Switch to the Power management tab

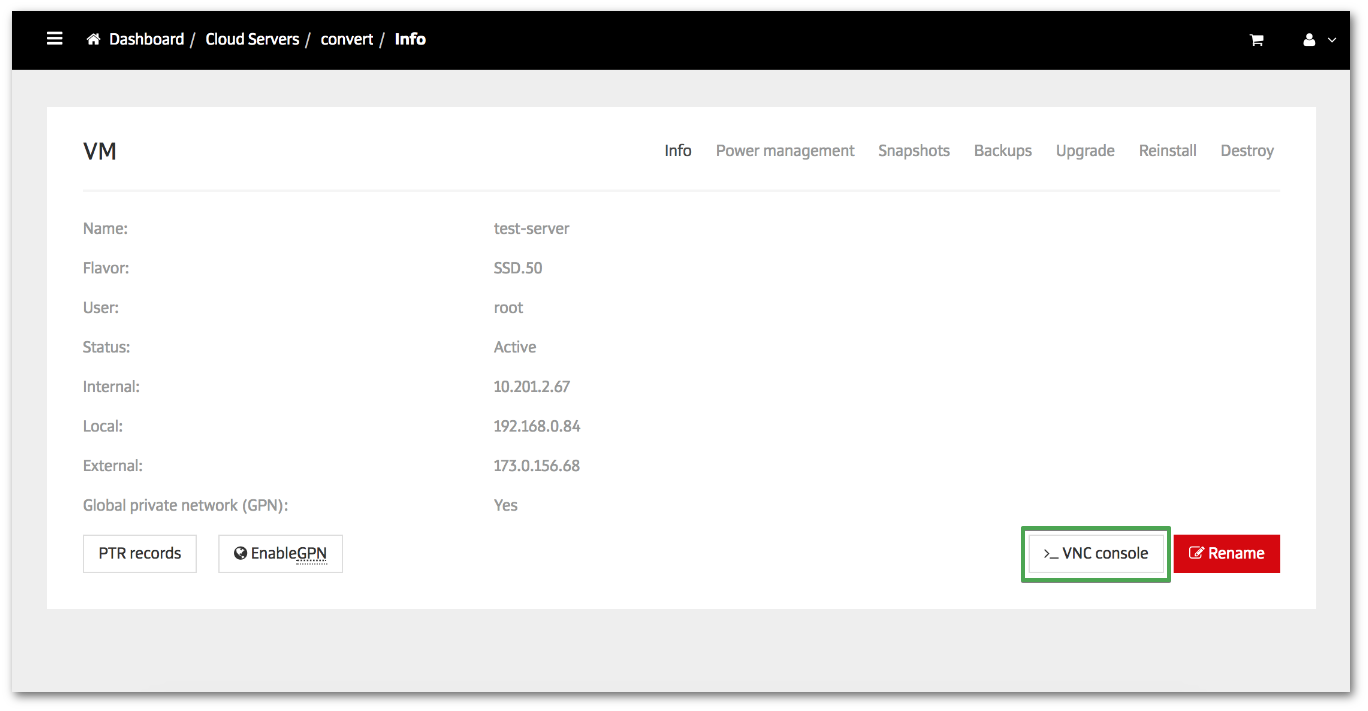click(785, 151)
